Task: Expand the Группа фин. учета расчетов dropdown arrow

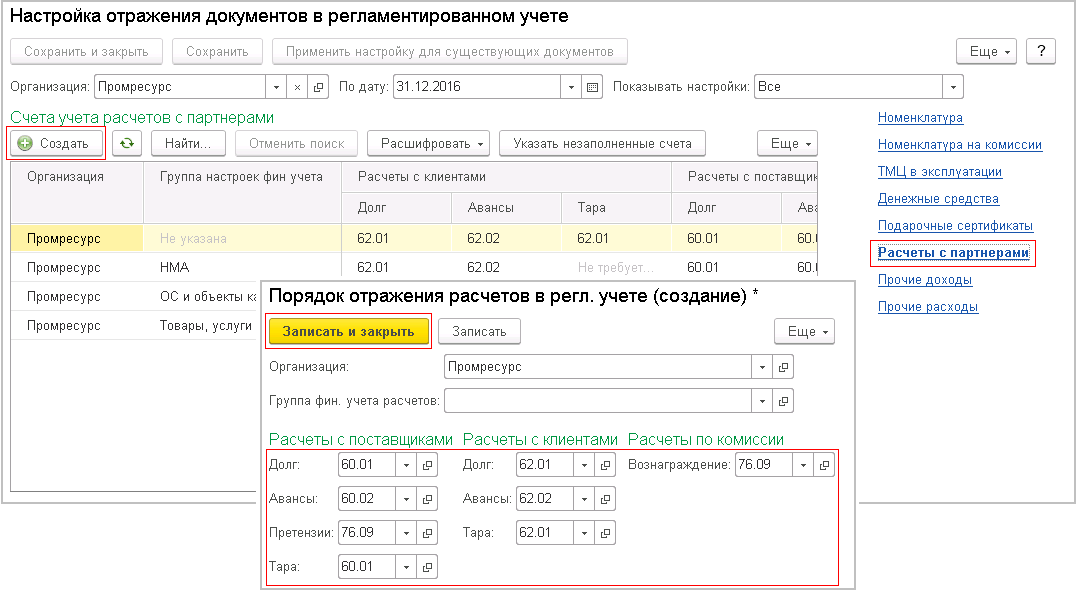Action: click(762, 401)
